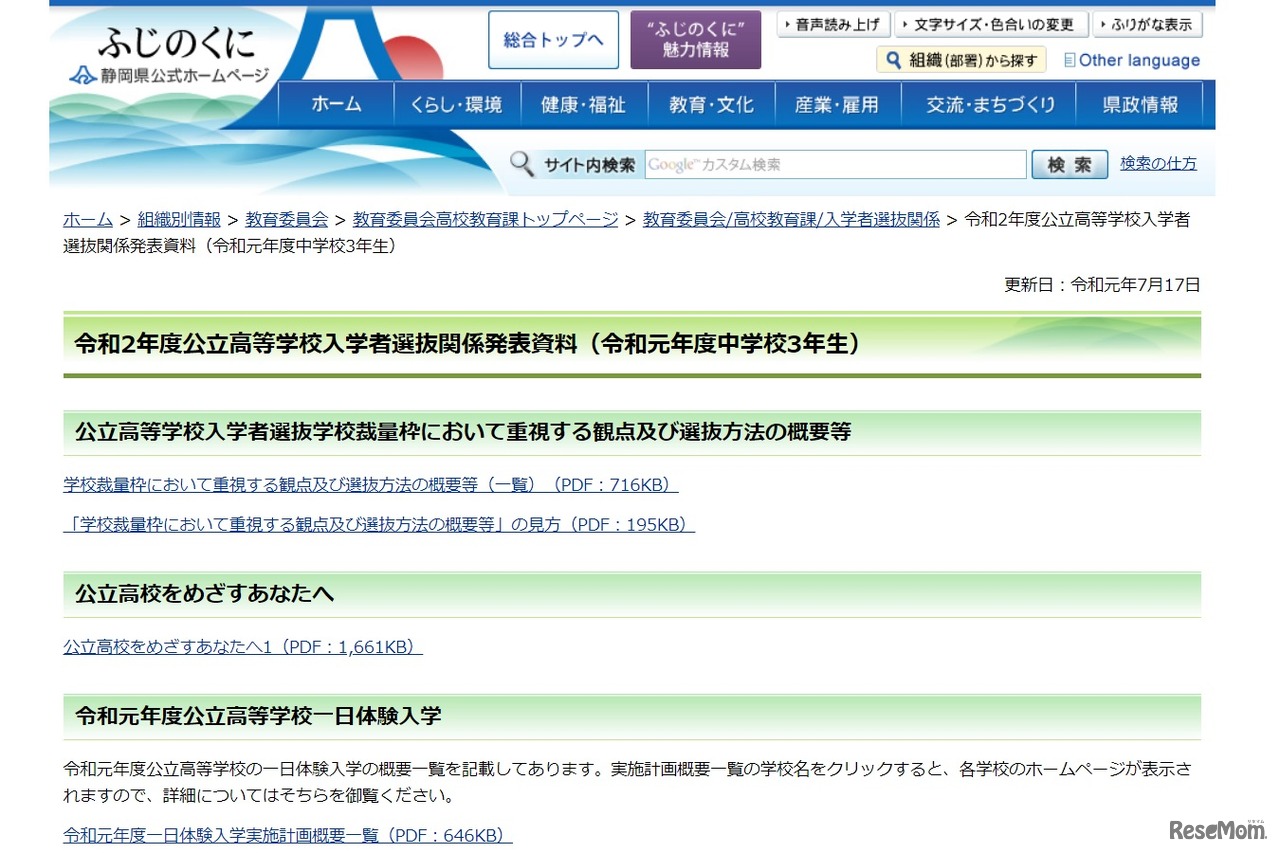Expand 検索の仕方 search help
The image size is (1280, 853).
point(1158,163)
